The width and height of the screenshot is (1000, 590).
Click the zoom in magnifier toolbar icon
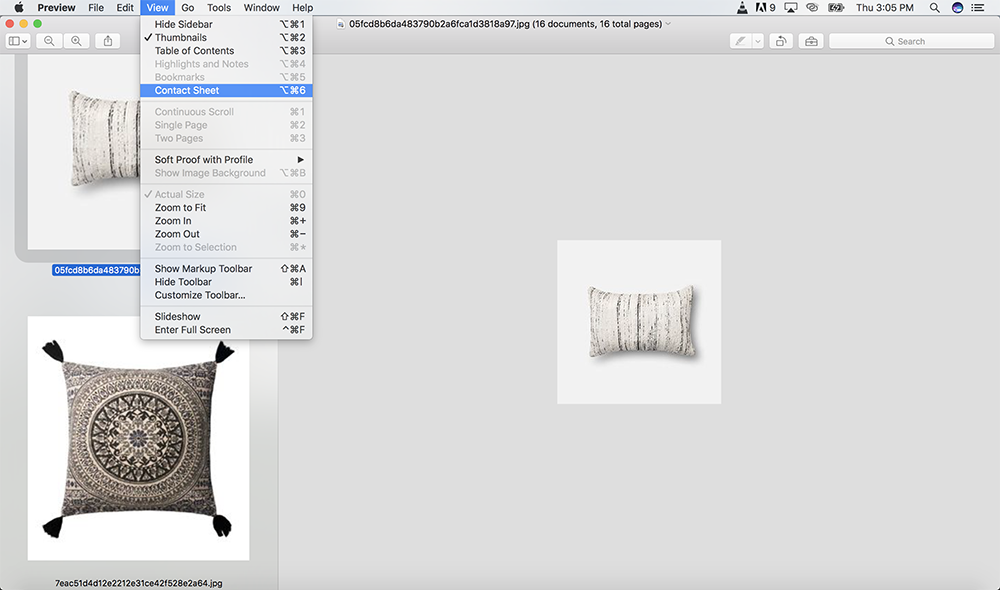pos(76,41)
